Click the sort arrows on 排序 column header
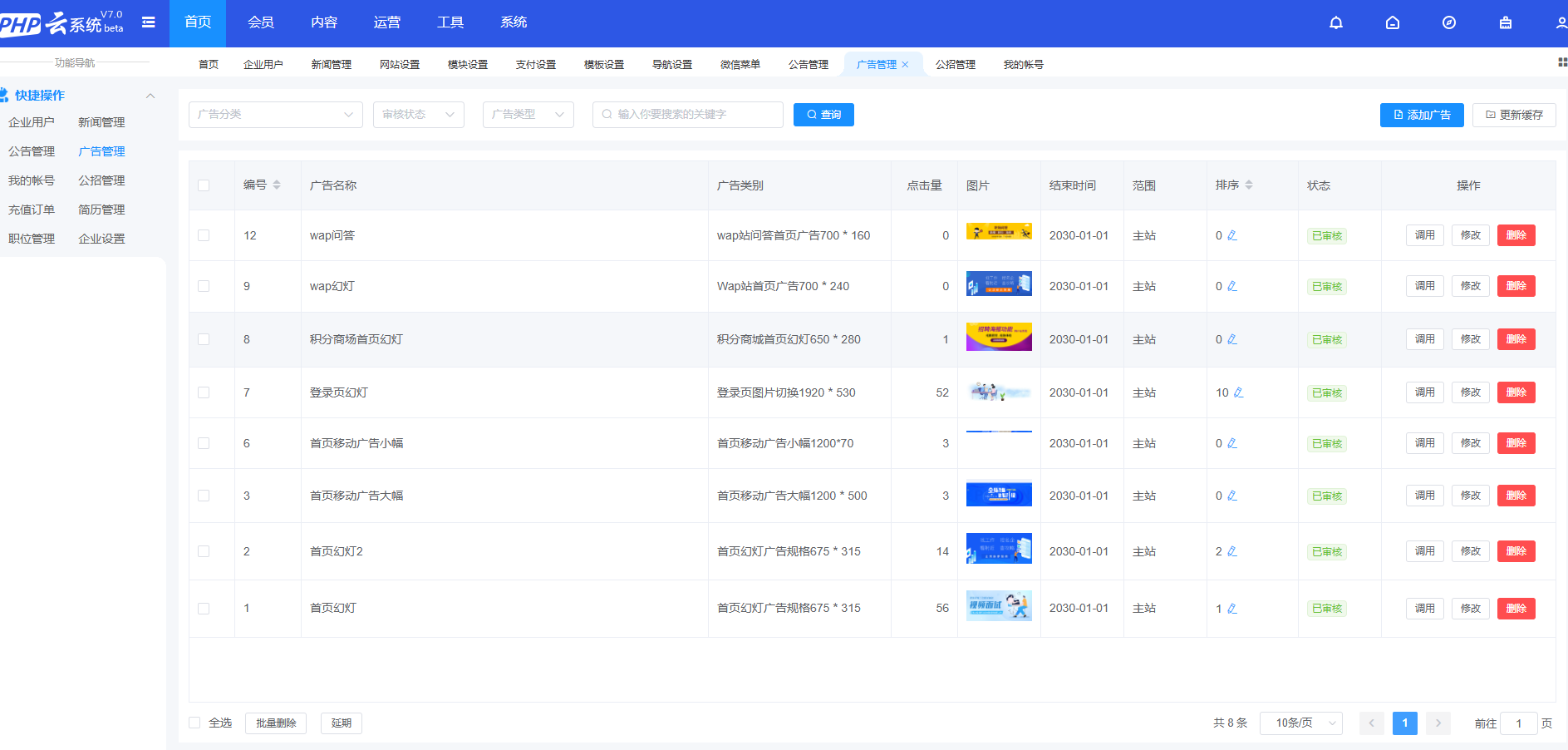This screenshot has width=1568, height=750. pyautogui.click(x=1251, y=185)
